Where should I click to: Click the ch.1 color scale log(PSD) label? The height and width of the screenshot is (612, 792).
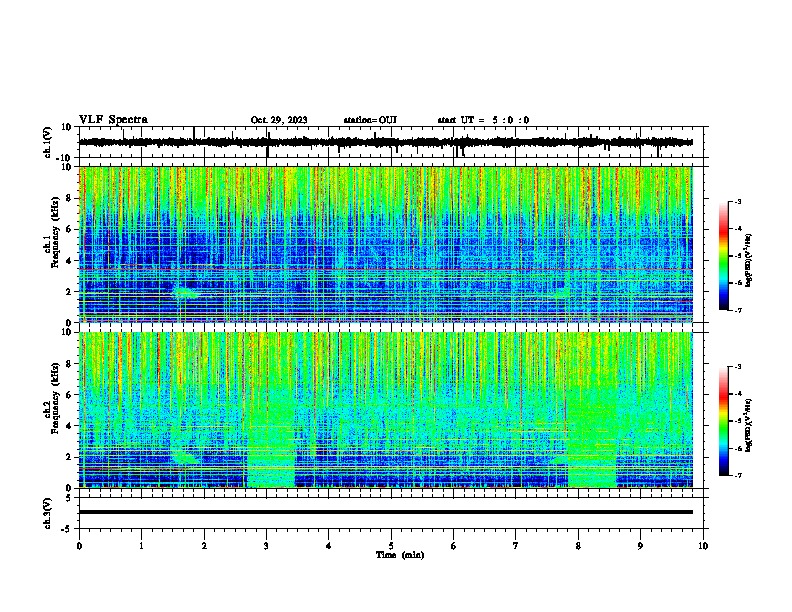click(x=748, y=260)
